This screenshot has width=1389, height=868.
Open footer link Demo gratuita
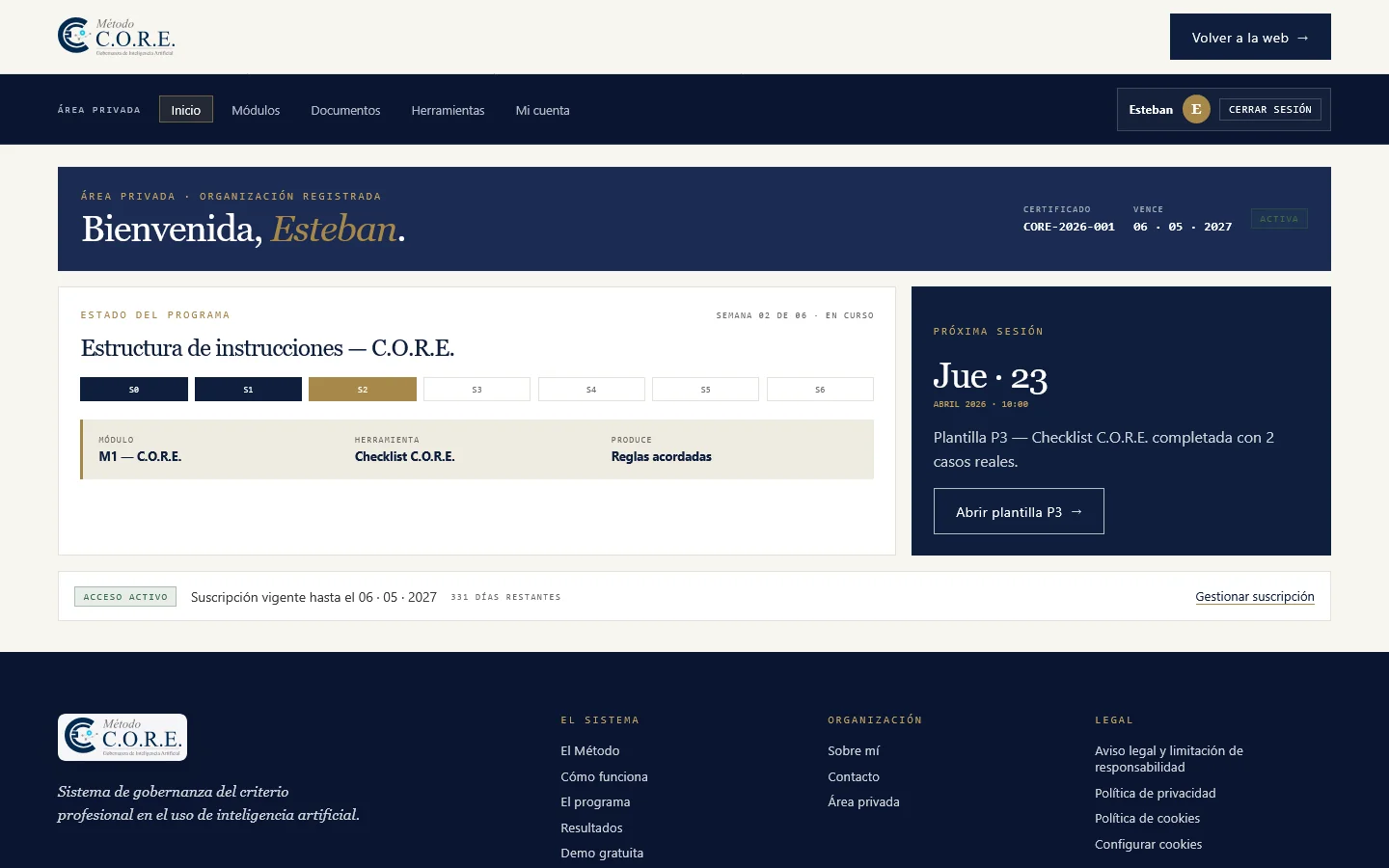[x=602, y=853]
